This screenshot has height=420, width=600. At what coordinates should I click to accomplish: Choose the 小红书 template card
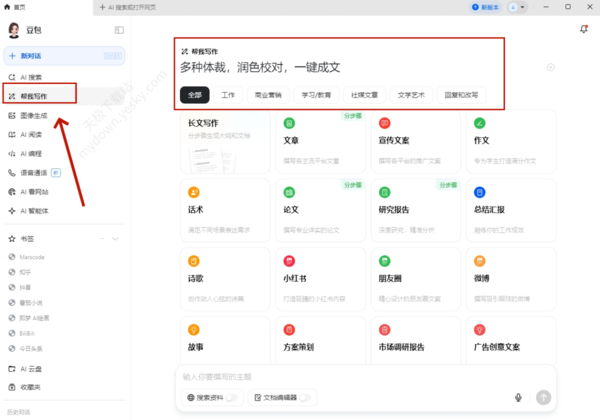(321, 279)
